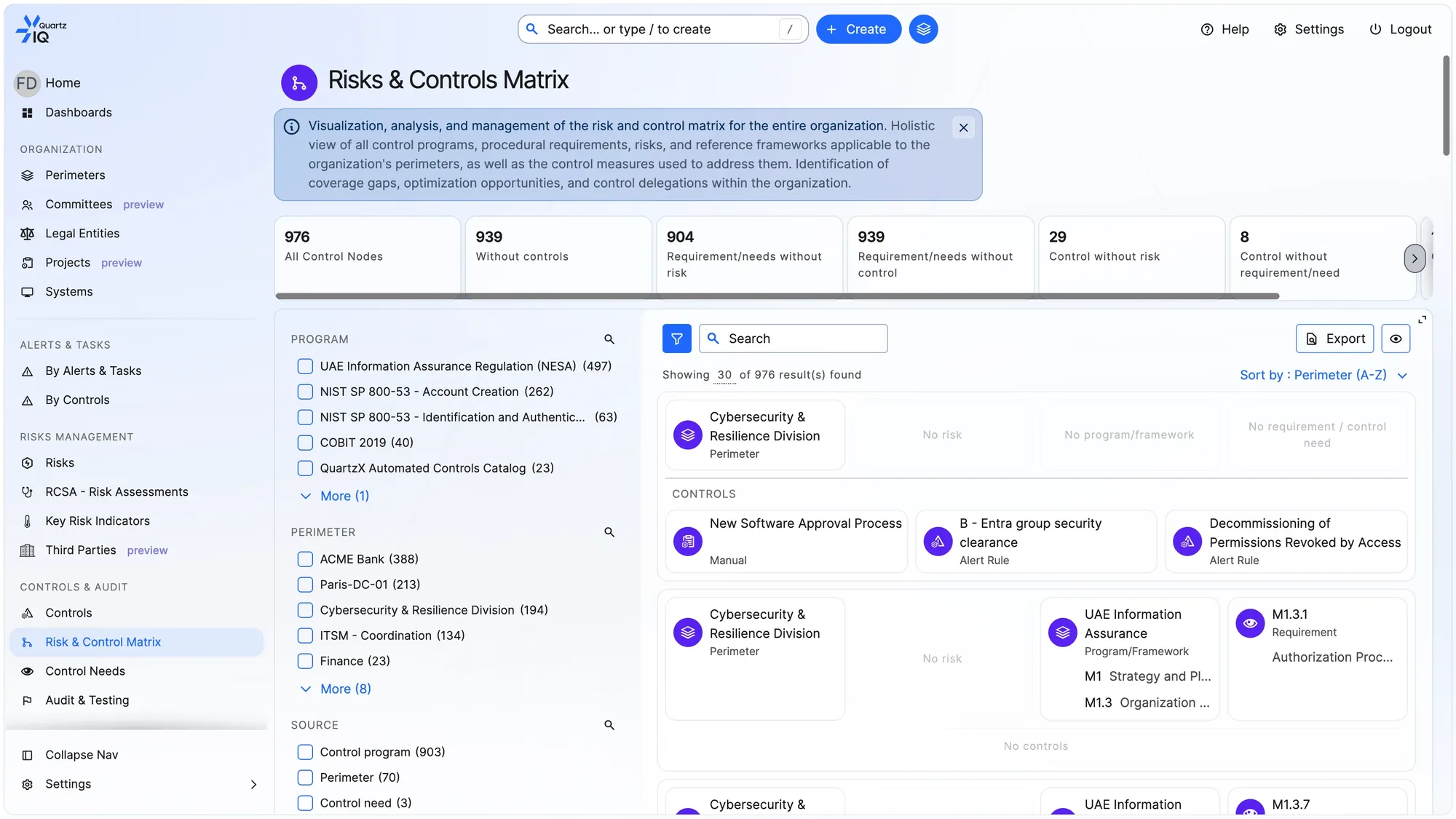Click the Risks & Controls Matrix page icon
The image size is (1456, 819).
coord(299,83)
